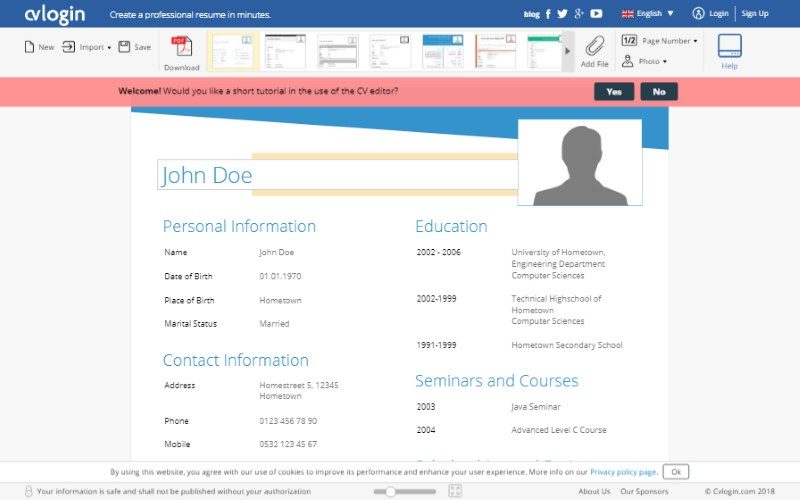The height and width of the screenshot is (500, 800).
Task: Click the Date of Birth value 01.01.1970
Action: point(280,276)
